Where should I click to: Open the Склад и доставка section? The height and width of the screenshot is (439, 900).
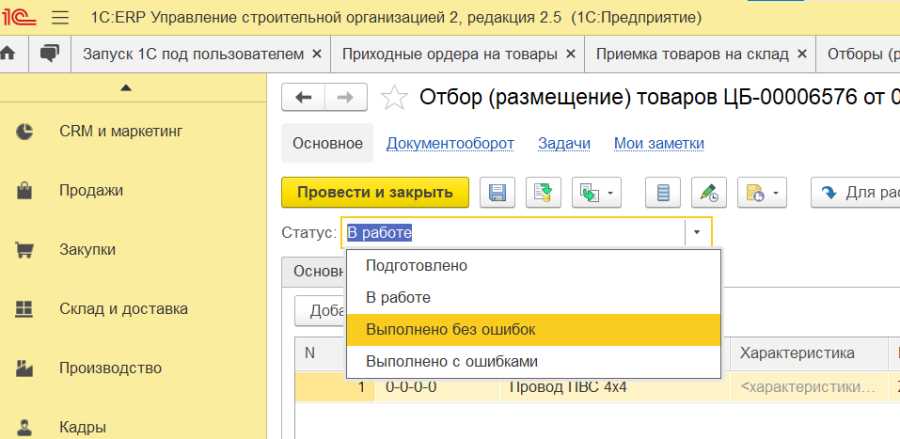122,308
